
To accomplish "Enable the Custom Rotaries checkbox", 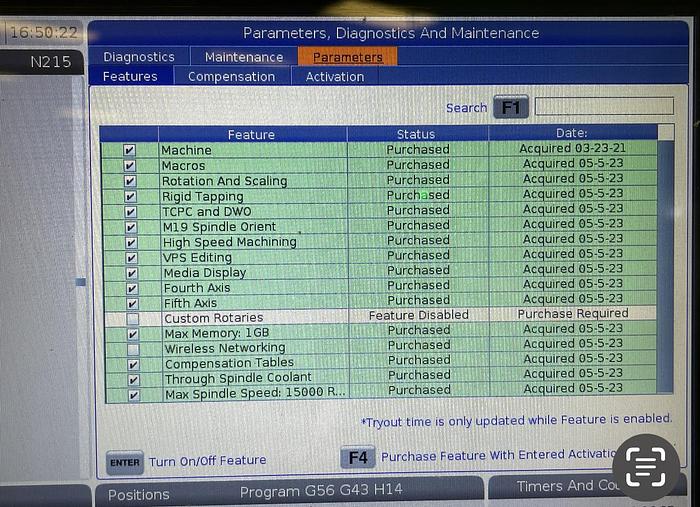I will pos(132,318).
